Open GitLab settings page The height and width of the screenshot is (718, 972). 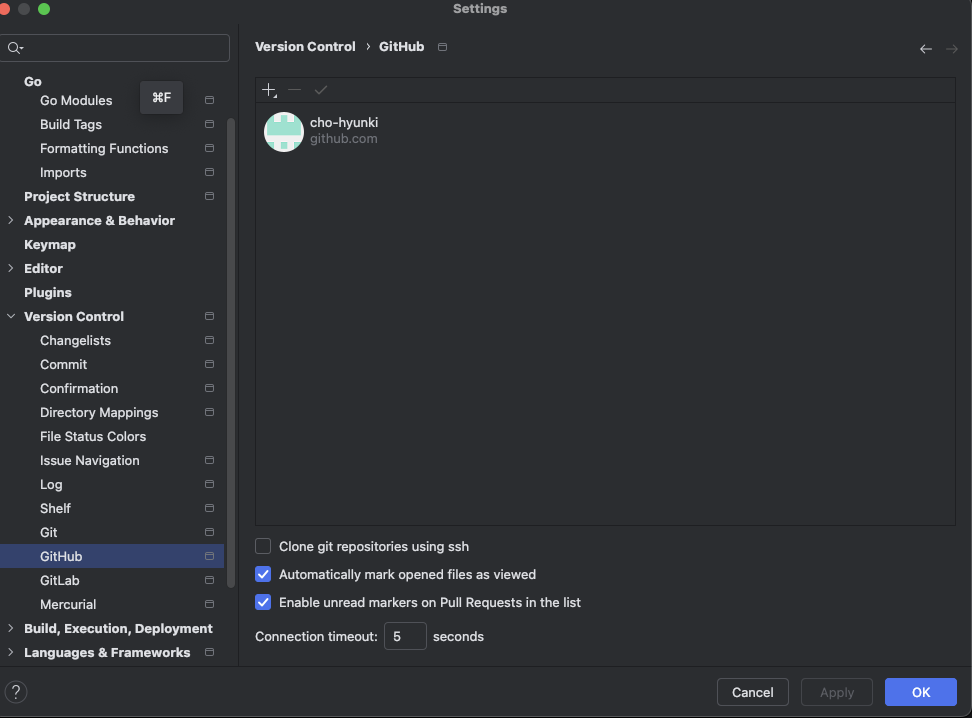click(60, 580)
